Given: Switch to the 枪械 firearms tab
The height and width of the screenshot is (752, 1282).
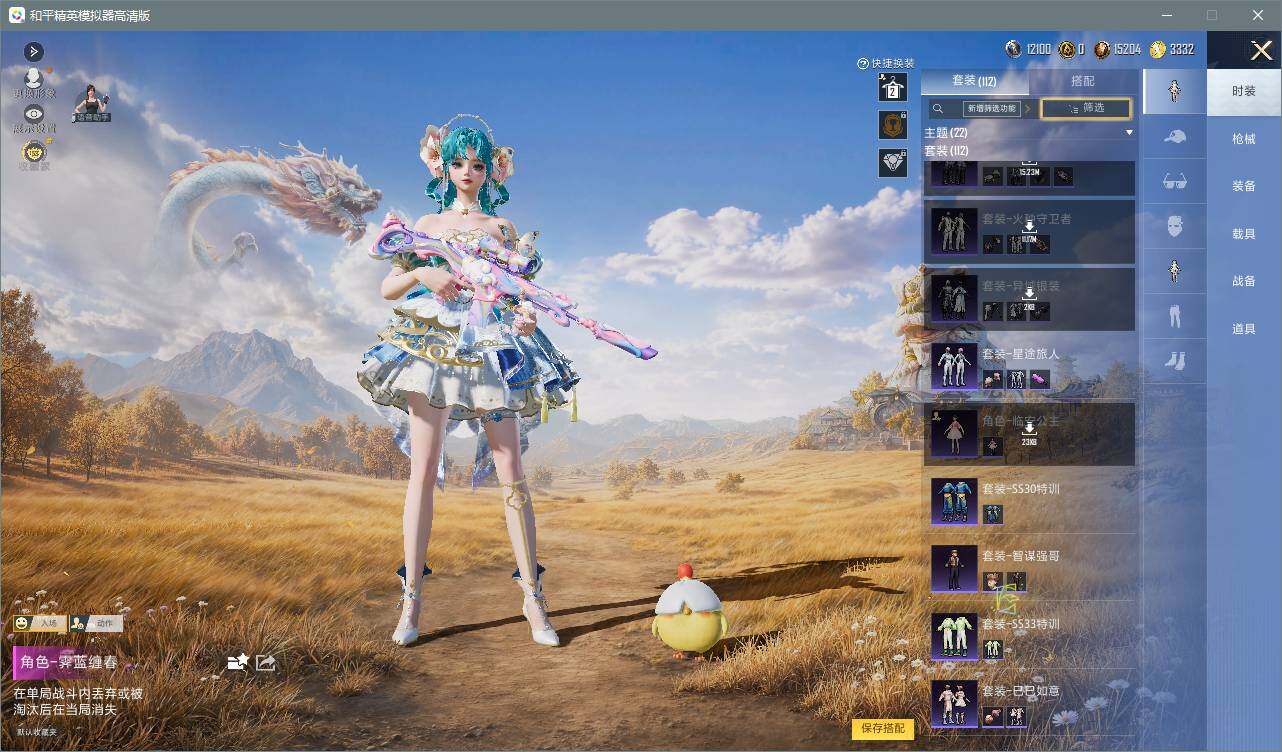Looking at the screenshot, I should 1244,139.
